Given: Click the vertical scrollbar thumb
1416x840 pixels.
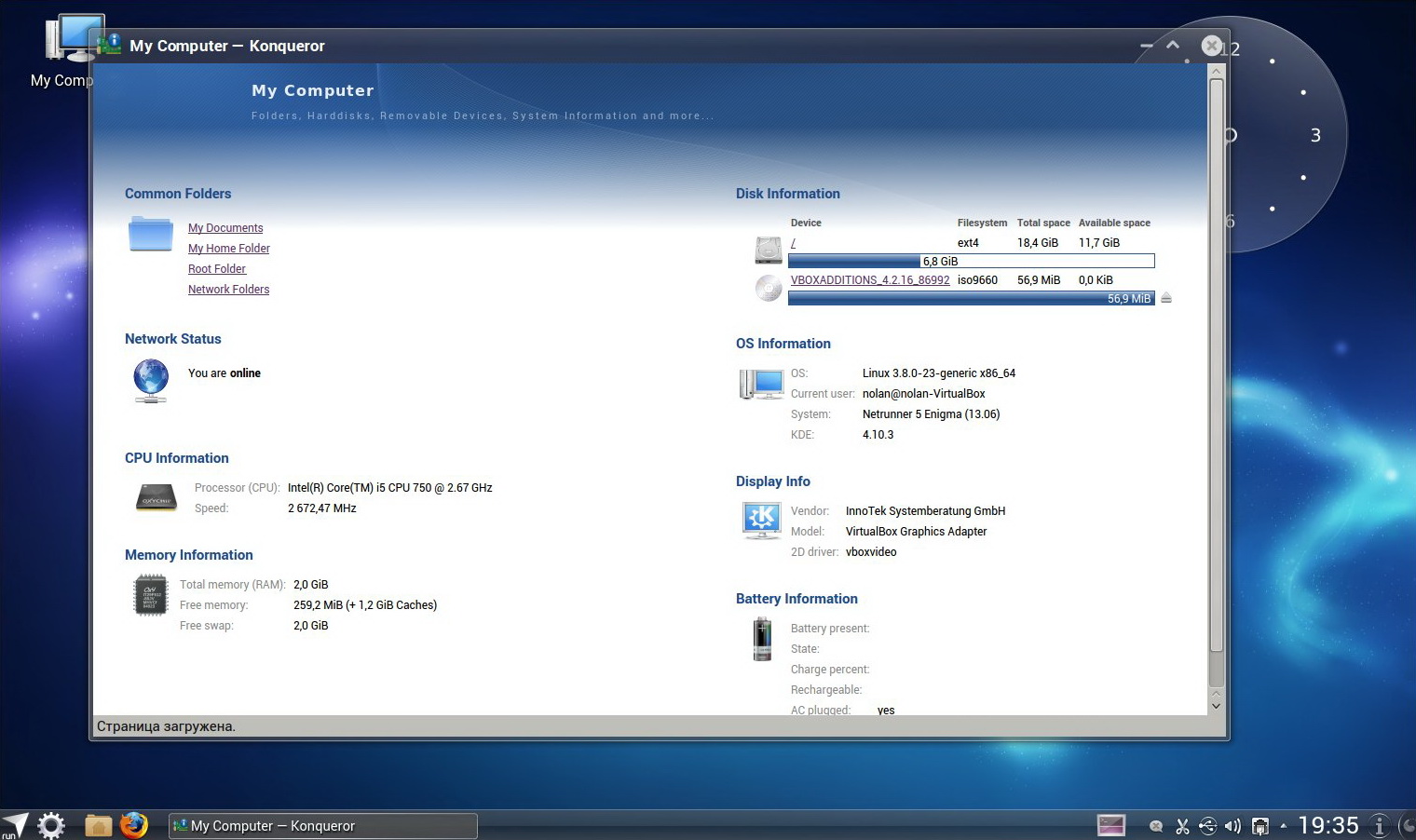Looking at the screenshot, I should tap(1216, 366).
